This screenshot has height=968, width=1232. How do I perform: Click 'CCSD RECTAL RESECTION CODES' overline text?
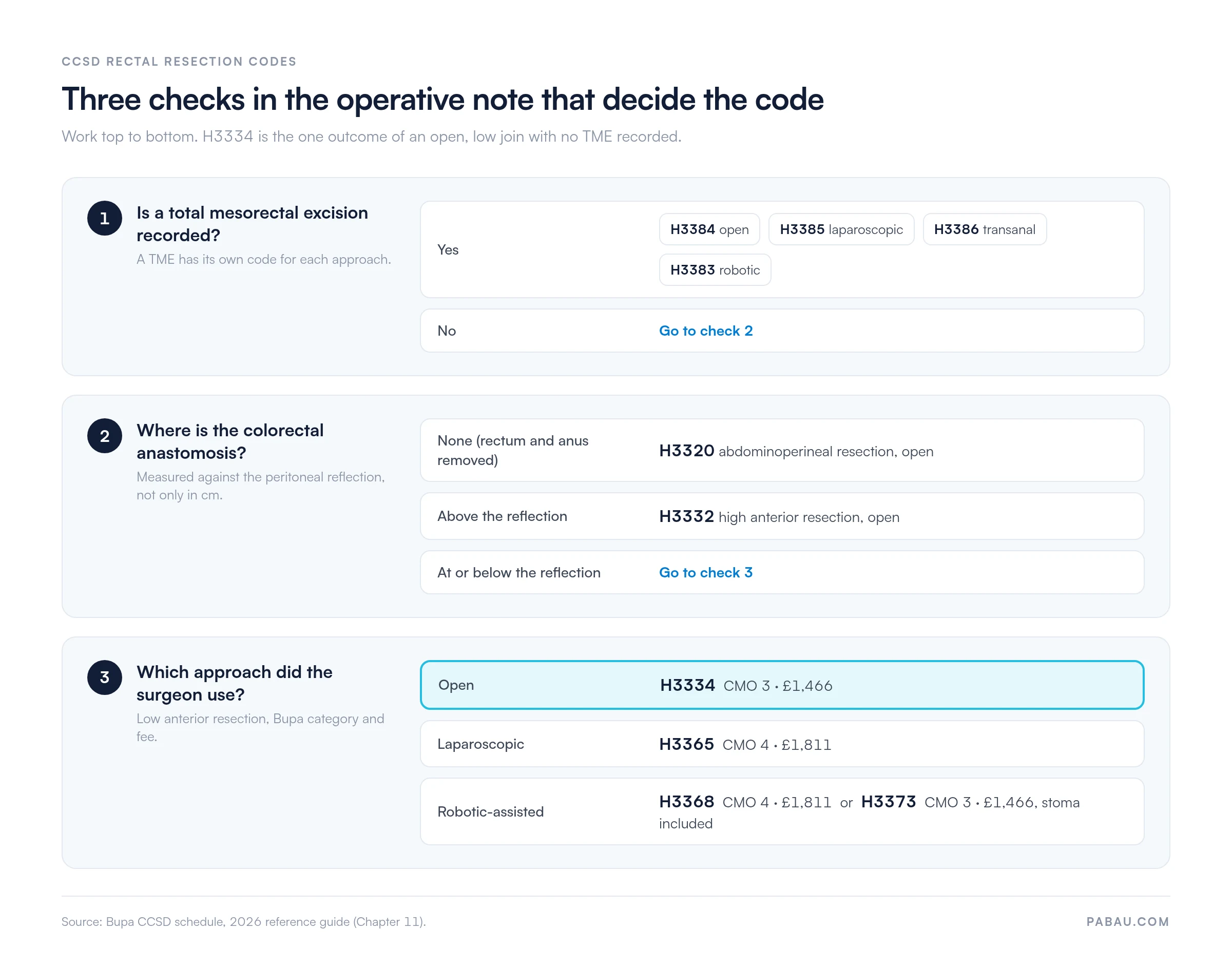(x=179, y=62)
